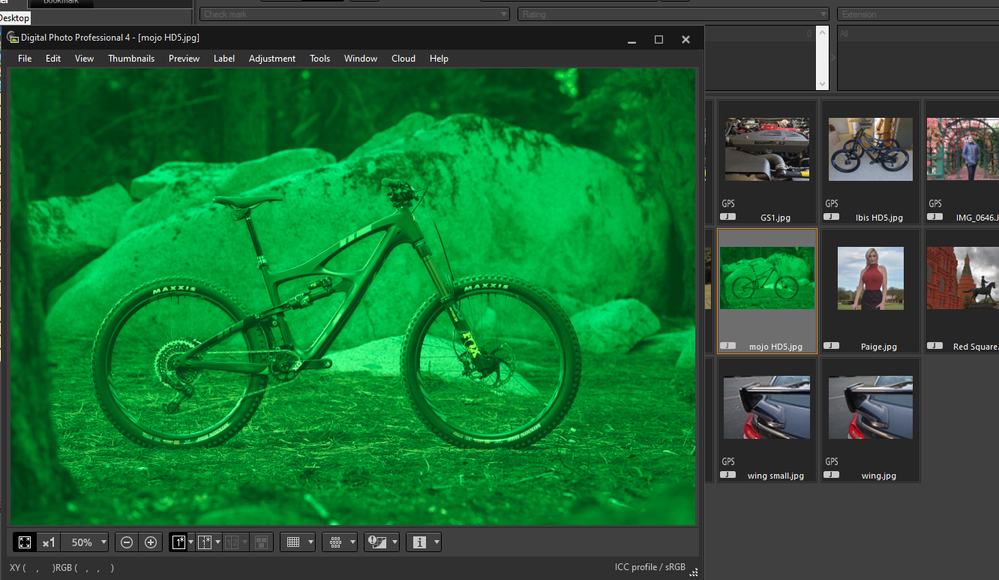Select the Ibis HD5.jpg thumbnail
This screenshot has height=580, width=999.
coord(869,150)
